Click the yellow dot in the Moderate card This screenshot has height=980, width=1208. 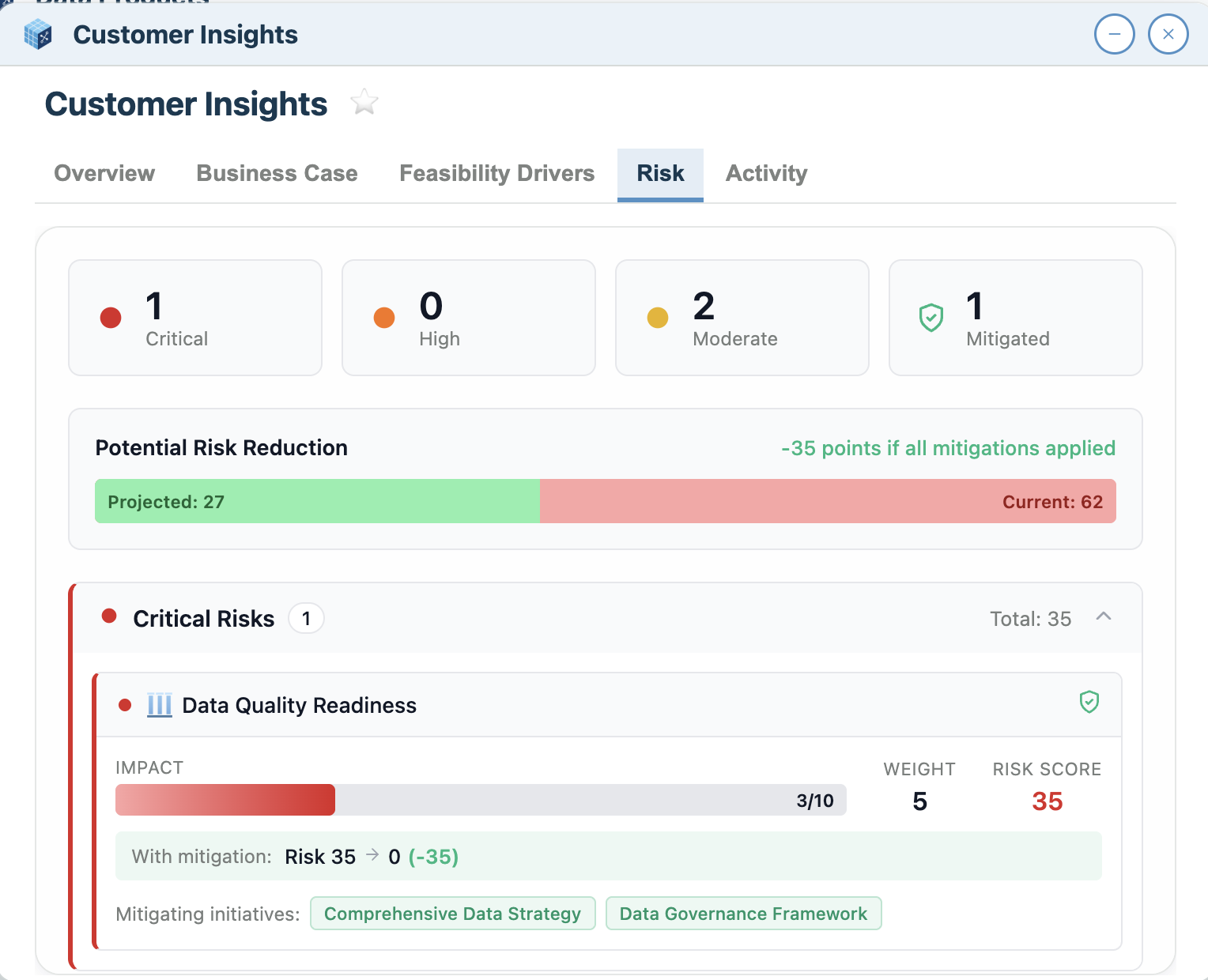click(658, 318)
